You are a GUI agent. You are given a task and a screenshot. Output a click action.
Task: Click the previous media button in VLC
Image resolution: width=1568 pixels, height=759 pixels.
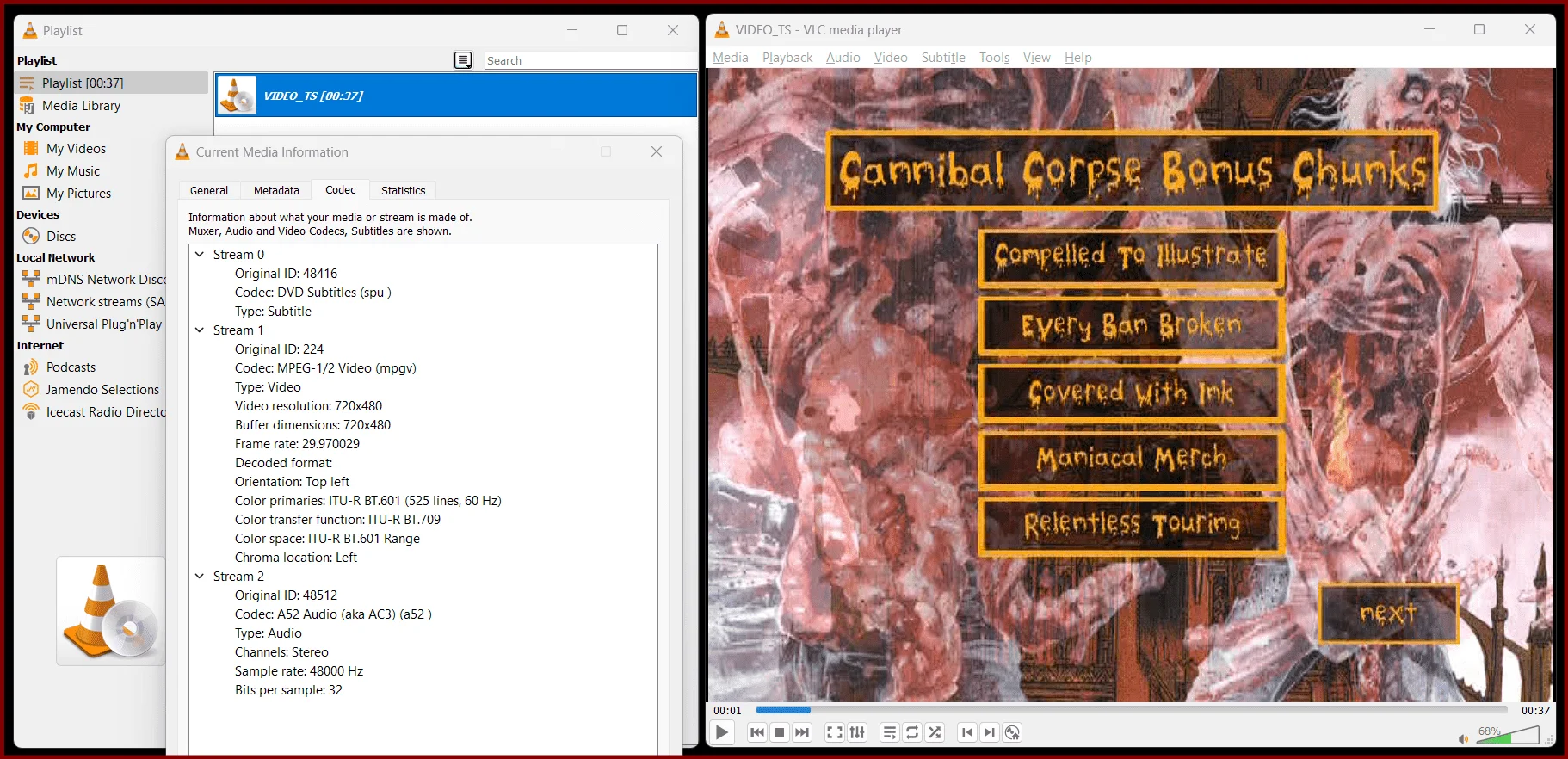(757, 732)
